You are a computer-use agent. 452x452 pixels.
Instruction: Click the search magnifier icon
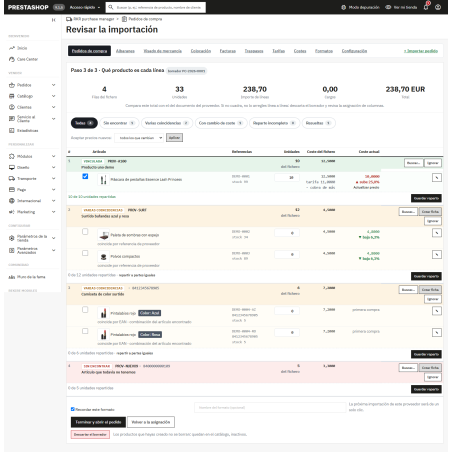pyautogui.click(x=111, y=7)
